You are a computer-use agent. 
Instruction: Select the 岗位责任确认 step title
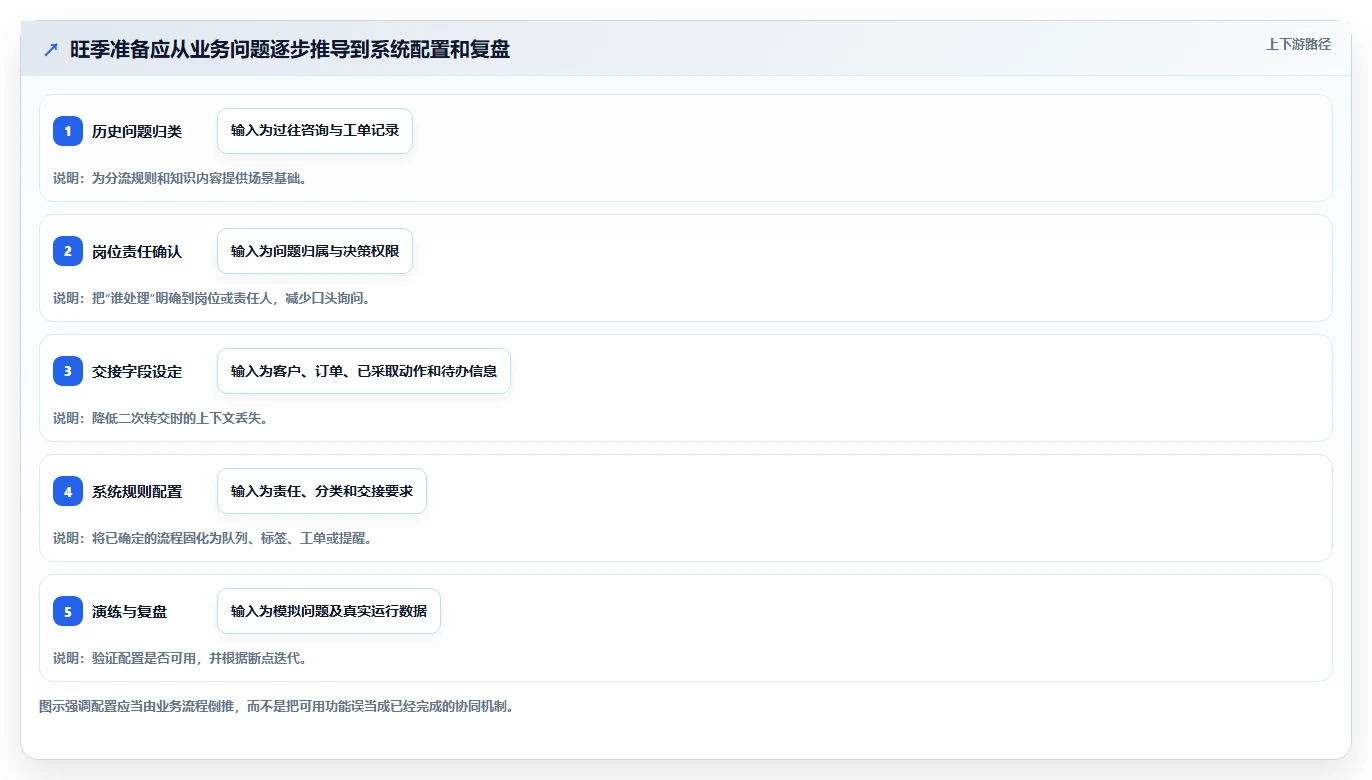point(137,251)
